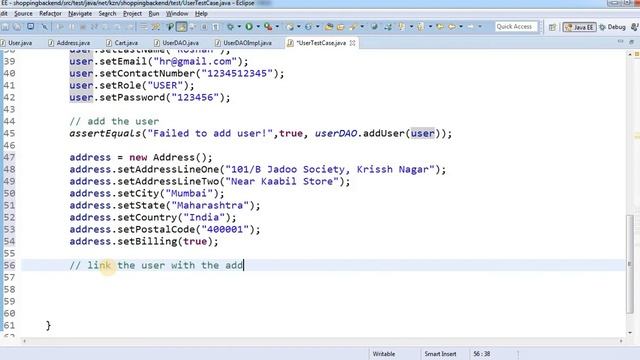This screenshot has height=360, width=640.
Task: Minimize the editor area
Action: [620, 42]
